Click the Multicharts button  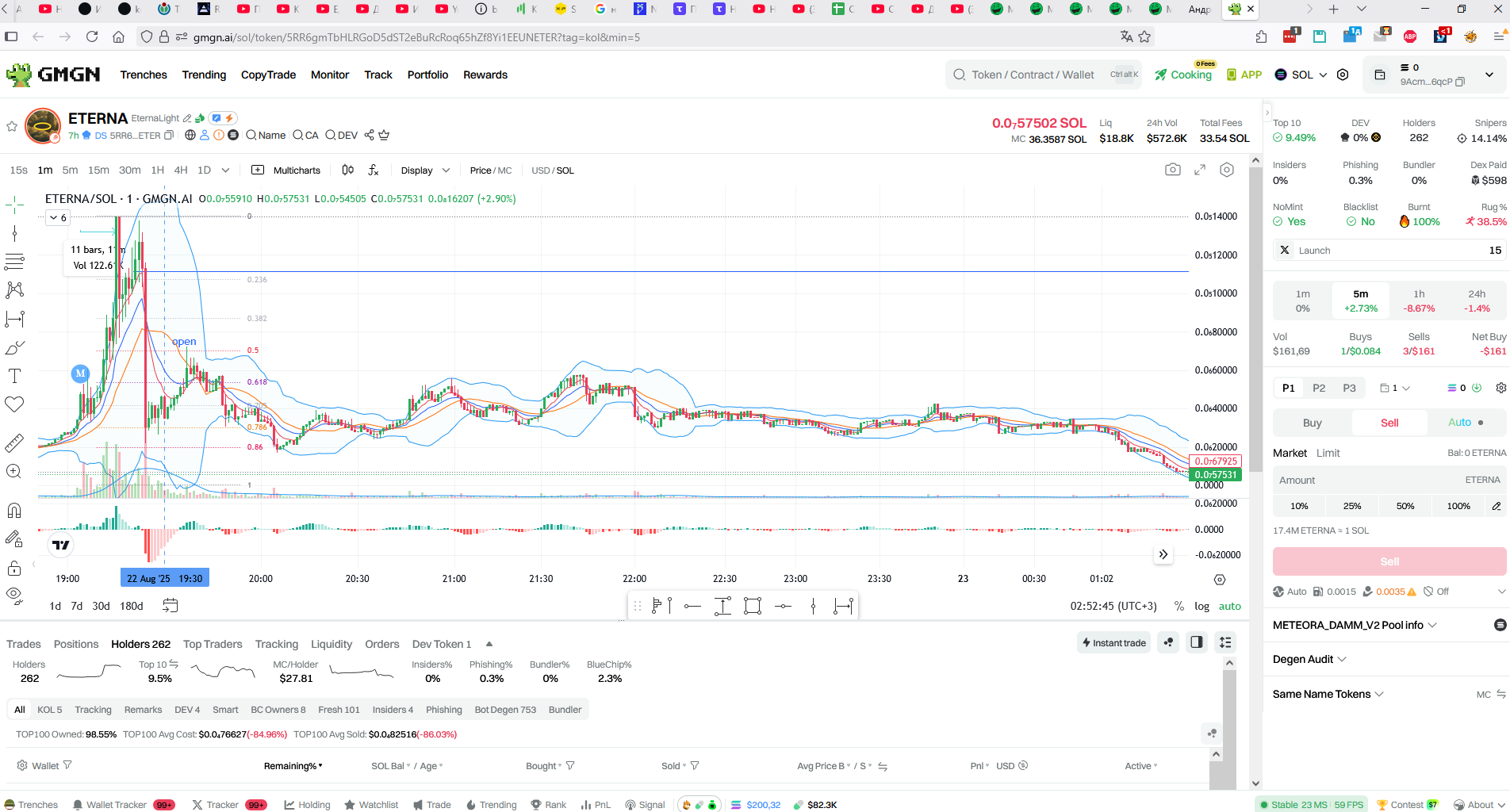(286, 170)
